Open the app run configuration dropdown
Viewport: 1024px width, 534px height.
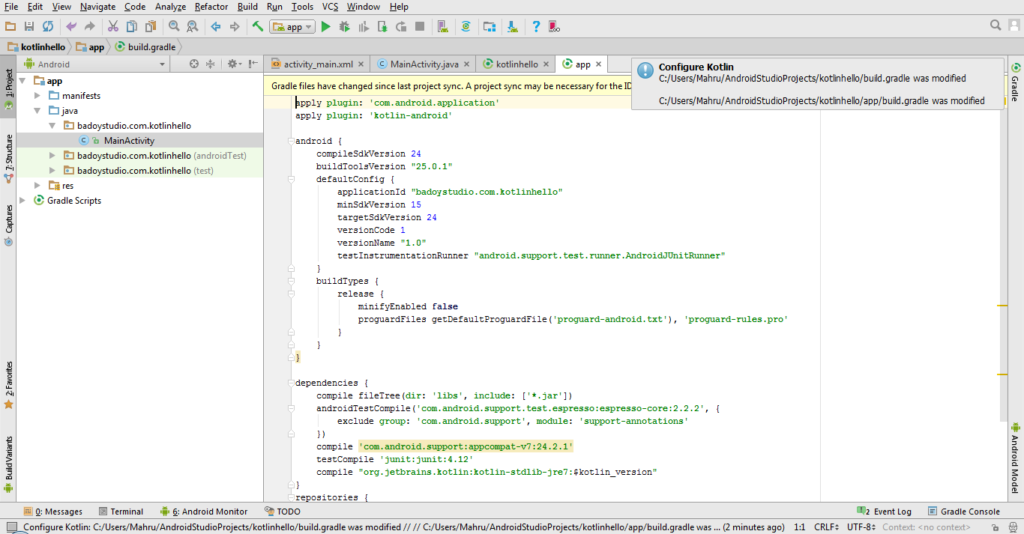(293, 26)
